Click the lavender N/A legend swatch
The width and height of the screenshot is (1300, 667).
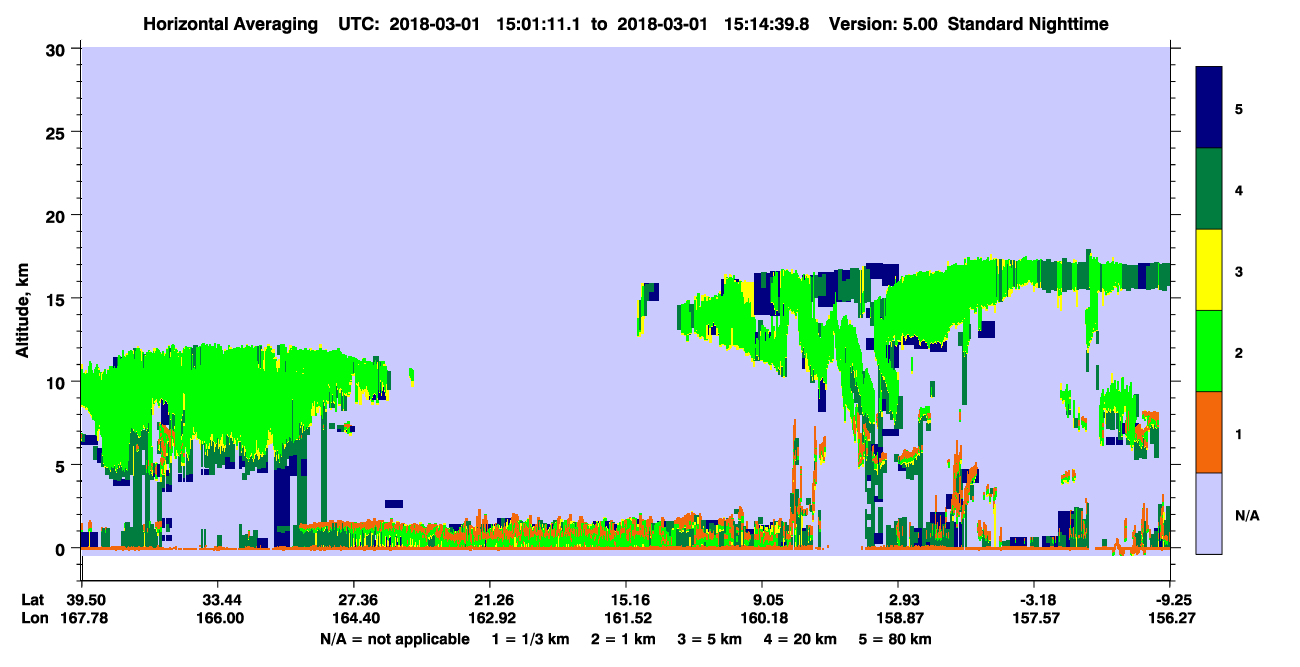[1209, 513]
